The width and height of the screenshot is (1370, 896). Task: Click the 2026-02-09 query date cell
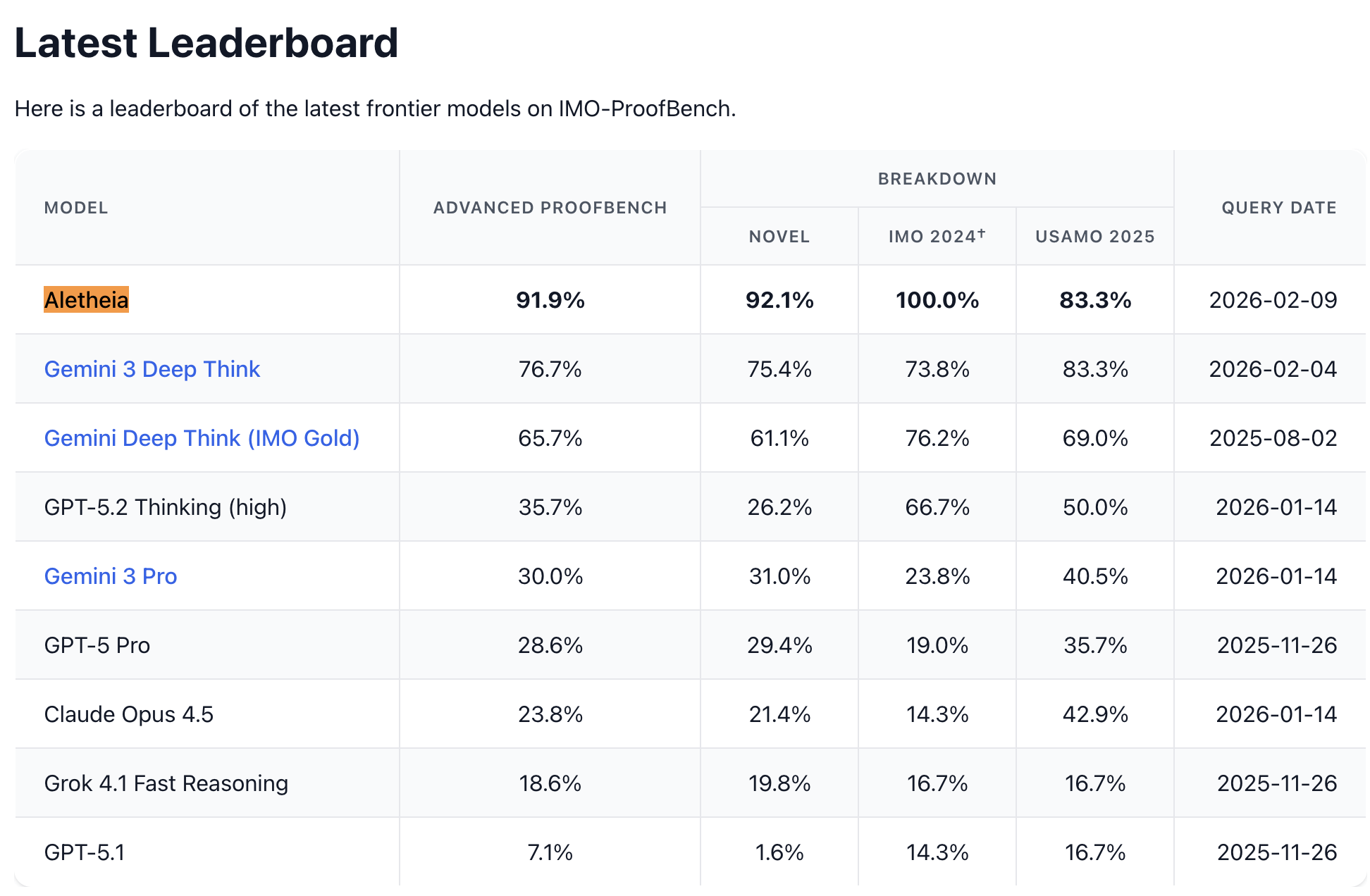[x=1273, y=300]
